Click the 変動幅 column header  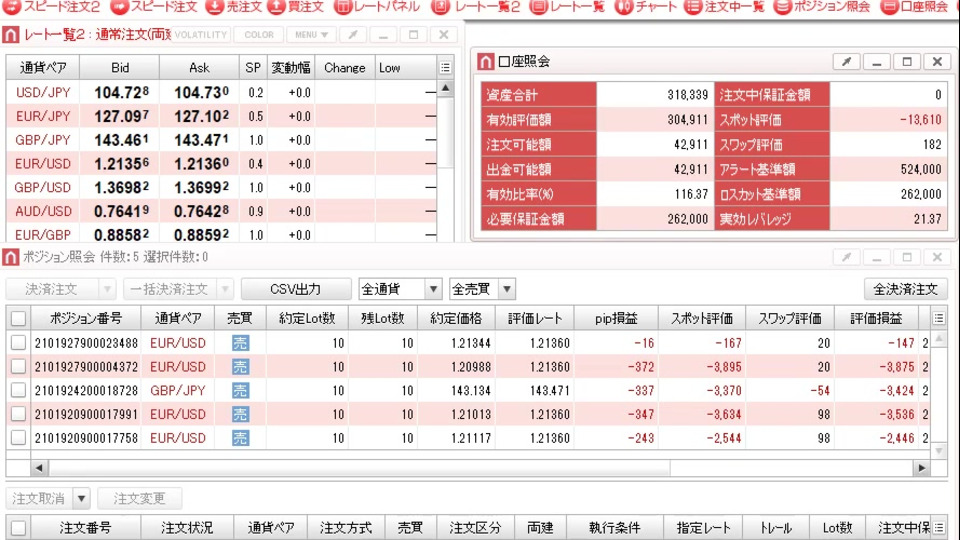click(x=291, y=67)
